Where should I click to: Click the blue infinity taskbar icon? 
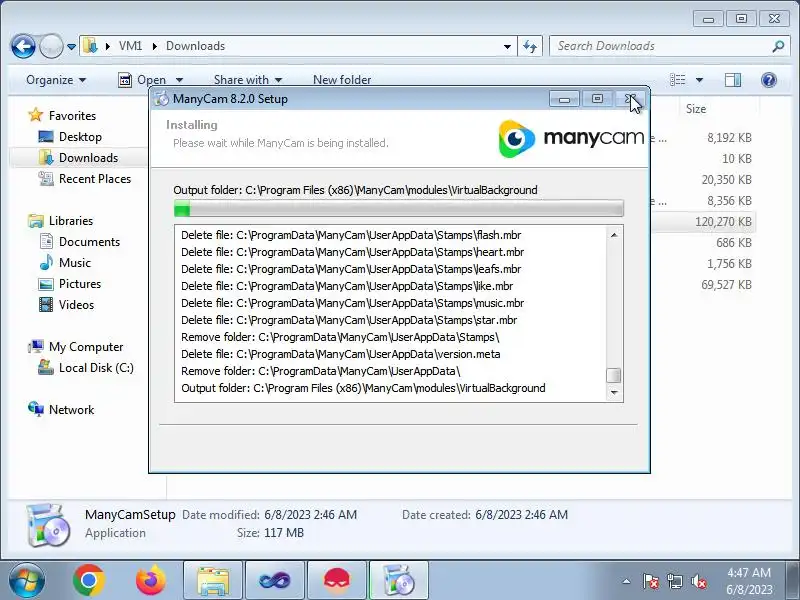click(275, 581)
